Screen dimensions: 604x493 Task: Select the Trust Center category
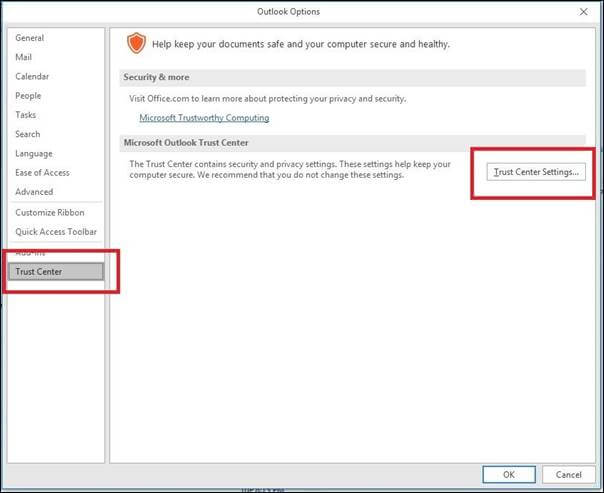56,272
